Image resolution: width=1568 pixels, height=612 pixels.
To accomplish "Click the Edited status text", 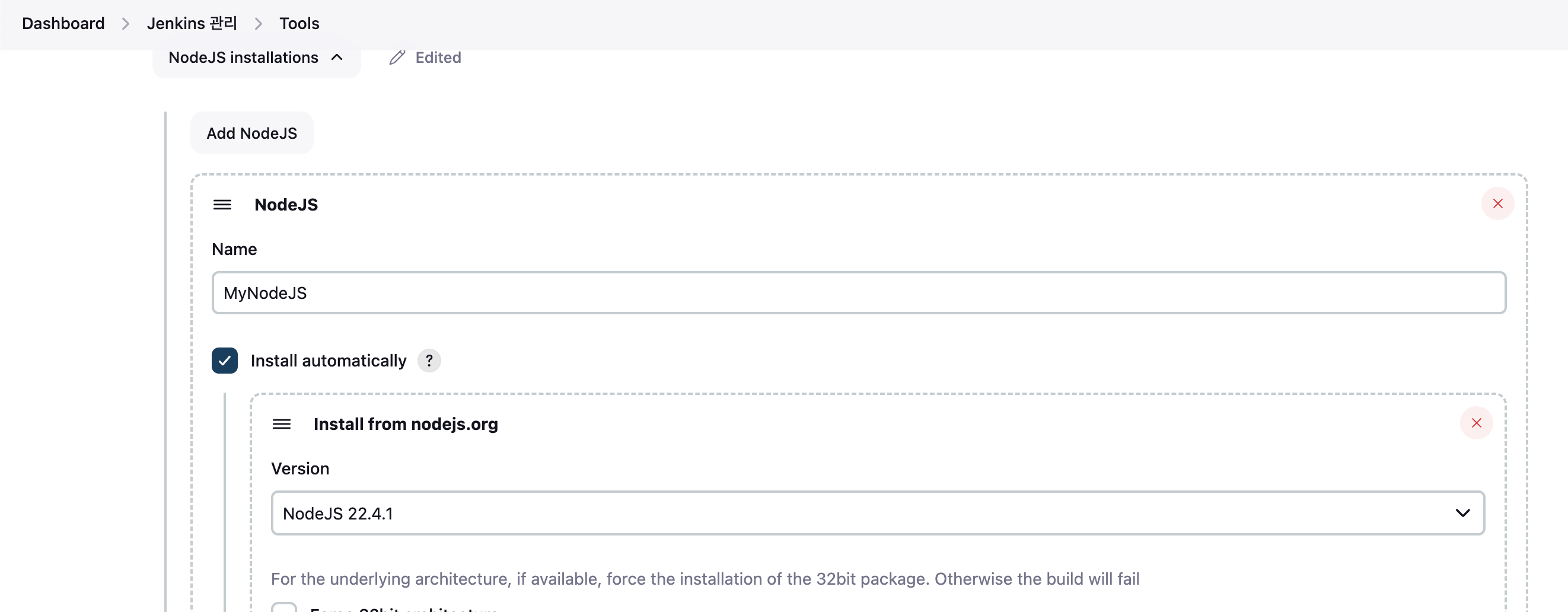I will 438,58.
